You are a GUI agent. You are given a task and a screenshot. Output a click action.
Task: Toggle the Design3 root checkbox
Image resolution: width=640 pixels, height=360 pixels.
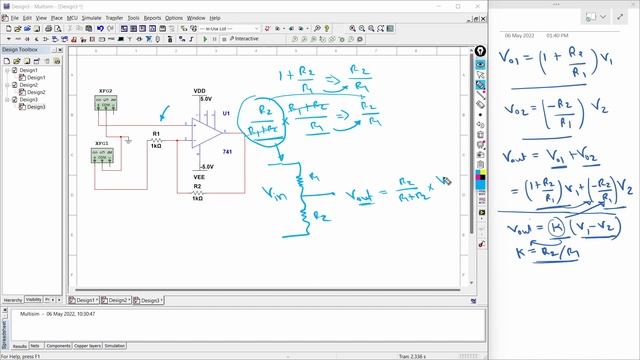click(15, 100)
